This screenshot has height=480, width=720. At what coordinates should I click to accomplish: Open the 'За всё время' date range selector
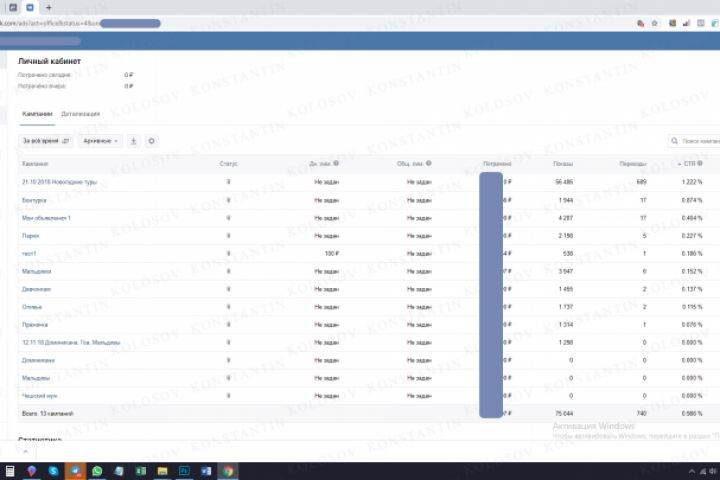click(x=45, y=141)
